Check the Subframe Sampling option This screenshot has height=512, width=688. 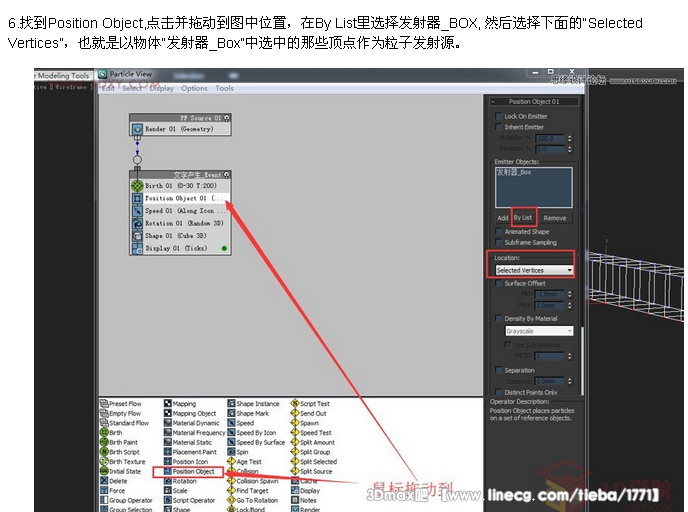498,242
